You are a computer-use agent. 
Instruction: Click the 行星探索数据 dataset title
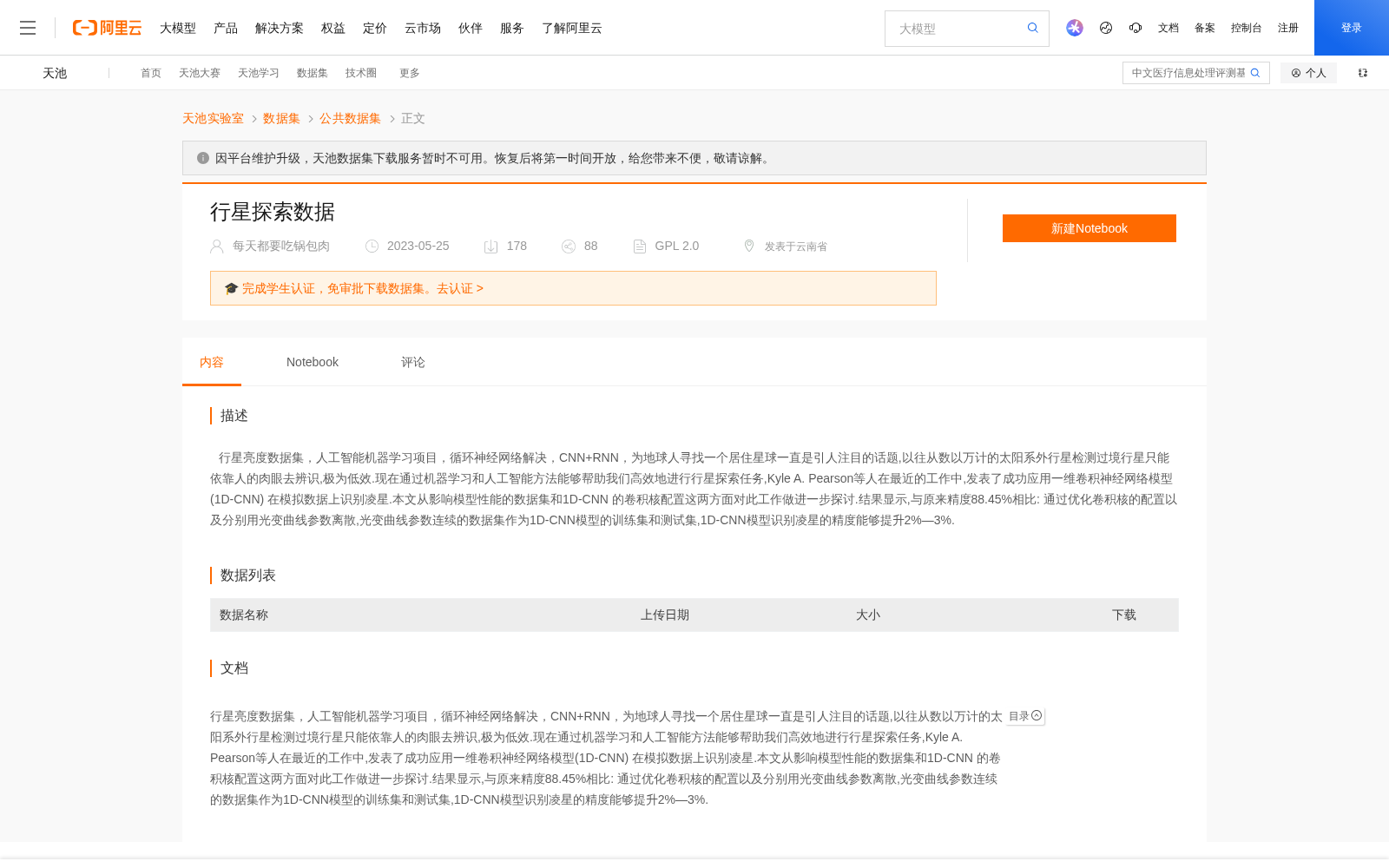click(273, 212)
